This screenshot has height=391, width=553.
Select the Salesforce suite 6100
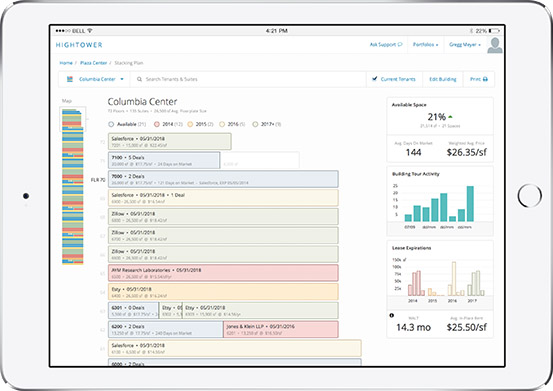pyautogui.click(x=235, y=348)
